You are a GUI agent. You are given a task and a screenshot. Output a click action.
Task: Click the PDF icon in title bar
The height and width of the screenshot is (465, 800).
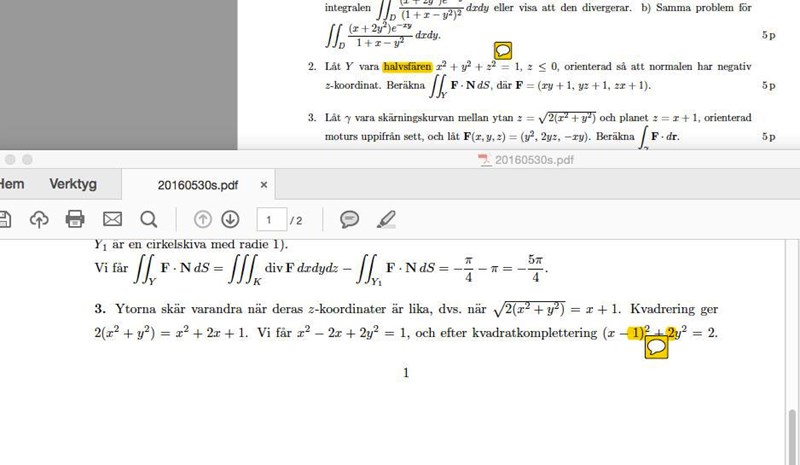click(x=486, y=159)
